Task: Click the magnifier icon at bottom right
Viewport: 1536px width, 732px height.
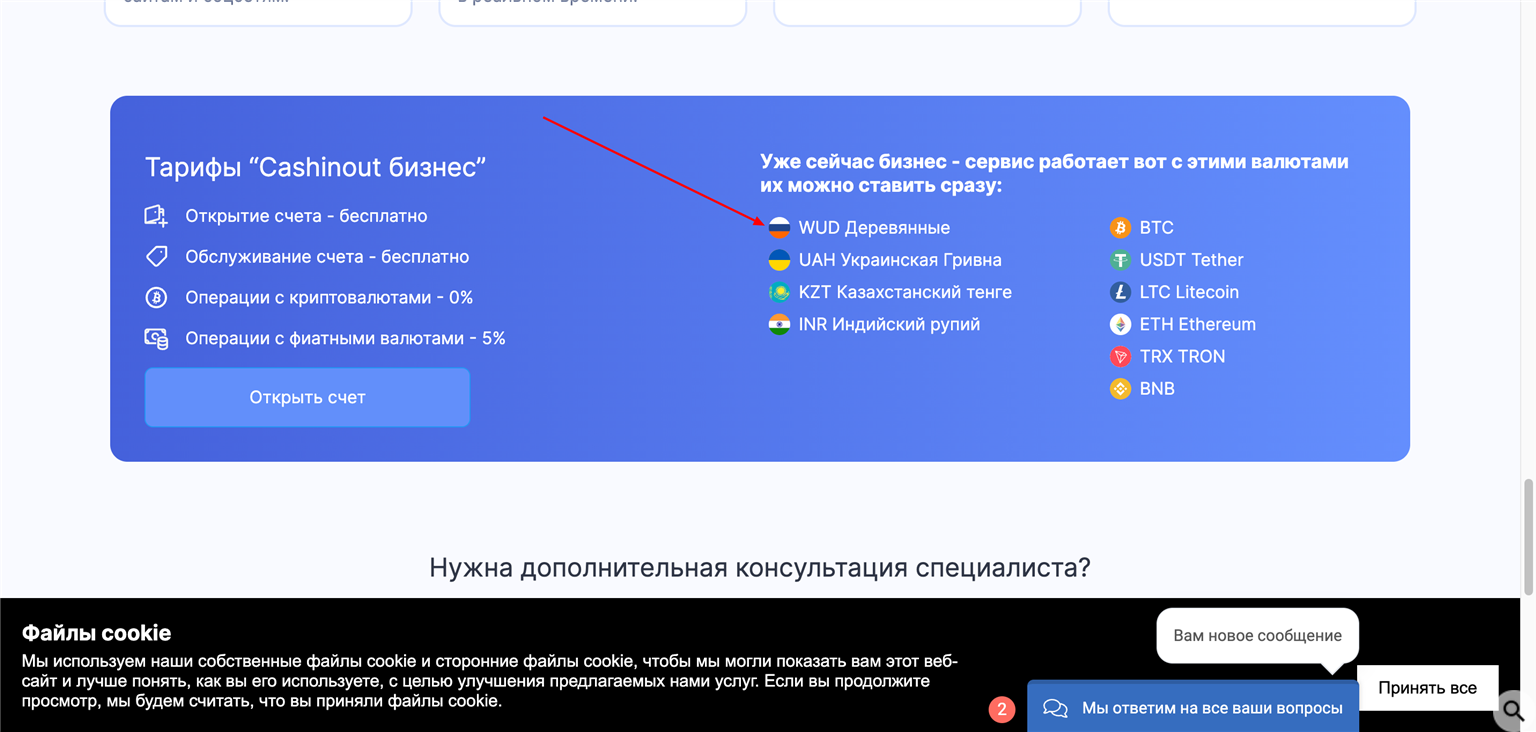Action: click(x=1512, y=711)
